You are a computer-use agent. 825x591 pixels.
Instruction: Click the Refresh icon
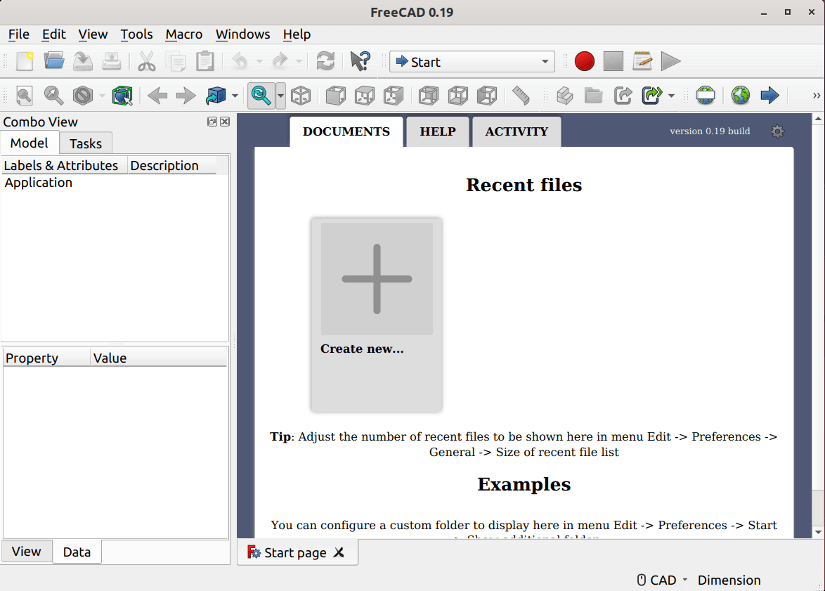click(x=326, y=62)
